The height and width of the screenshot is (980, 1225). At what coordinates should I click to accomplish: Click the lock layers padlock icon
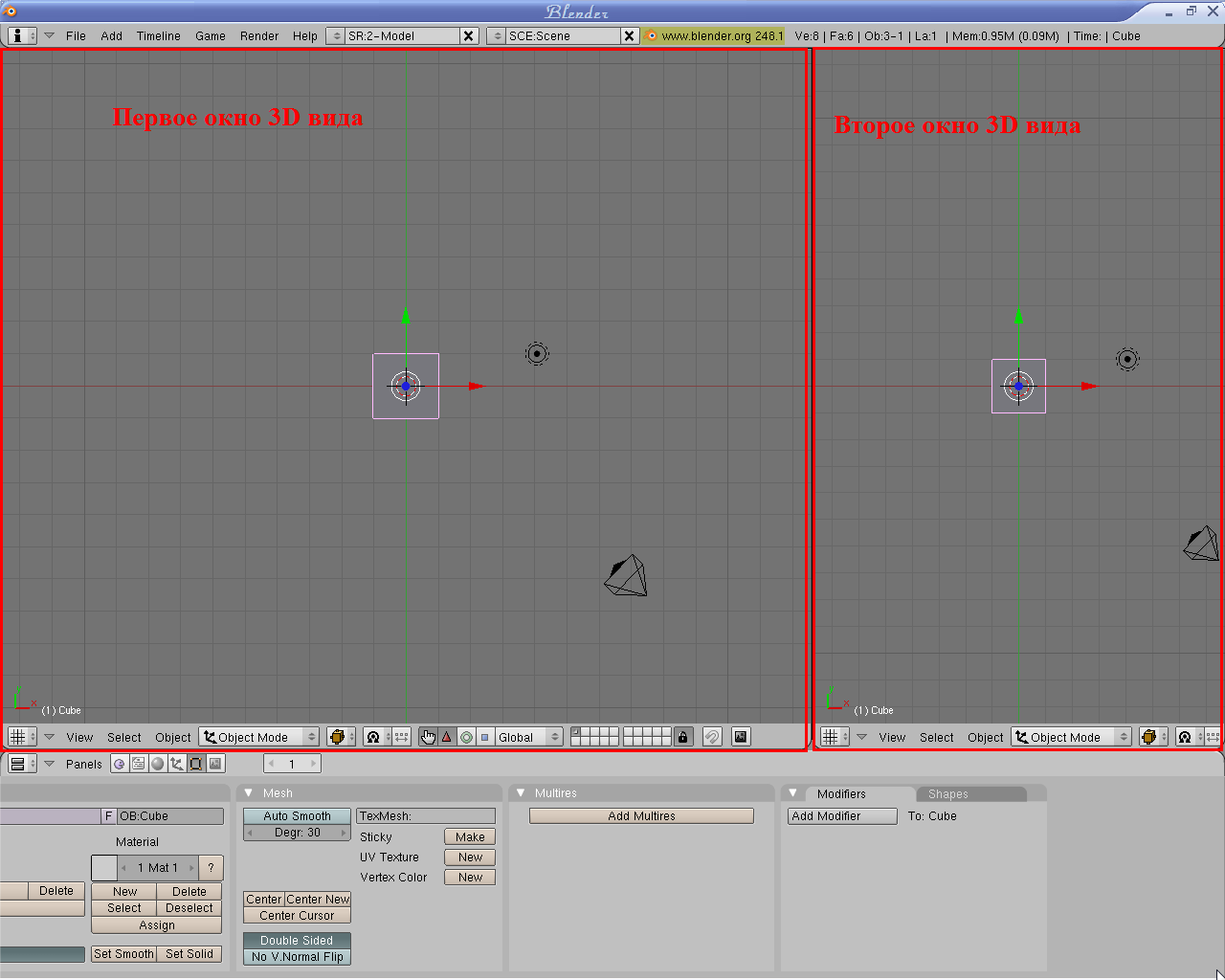[682, 737]
